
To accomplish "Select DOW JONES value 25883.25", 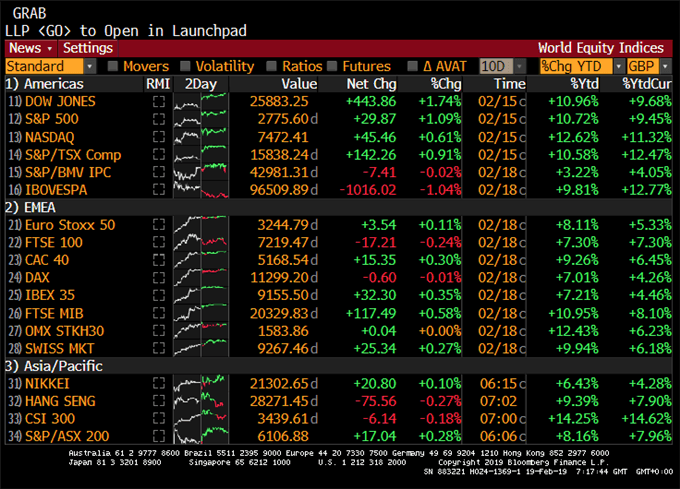I will click(x=279, y=101).
